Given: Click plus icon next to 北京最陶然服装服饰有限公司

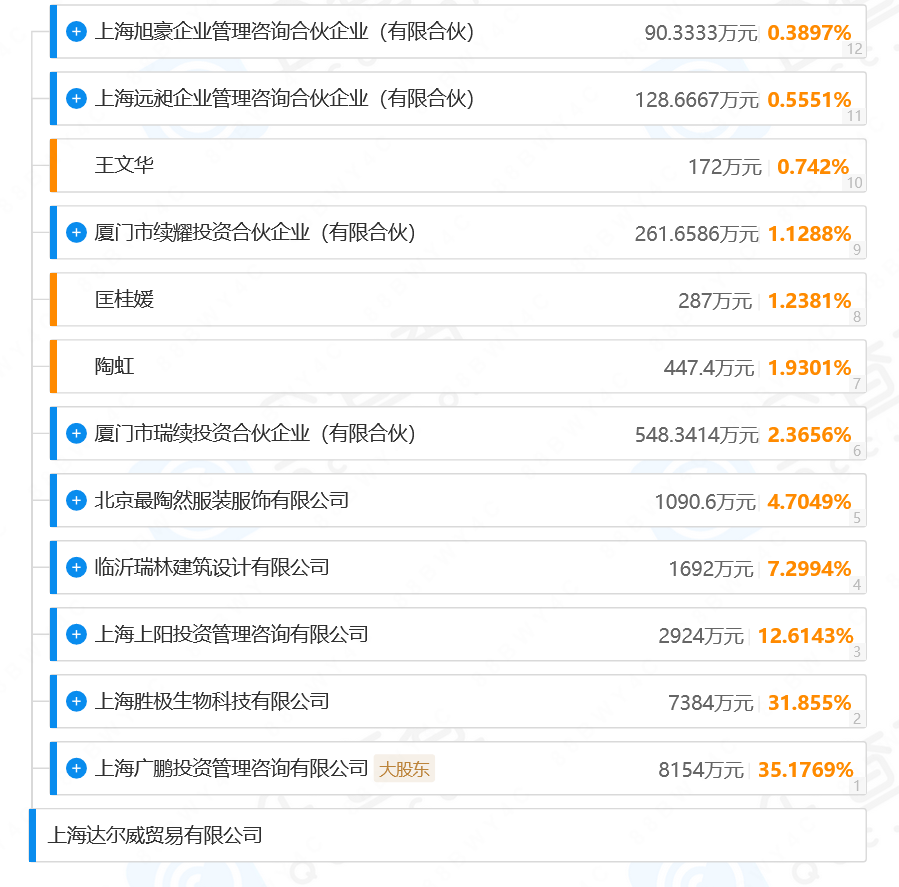Looking at the screenshot, I should point(76,500).
